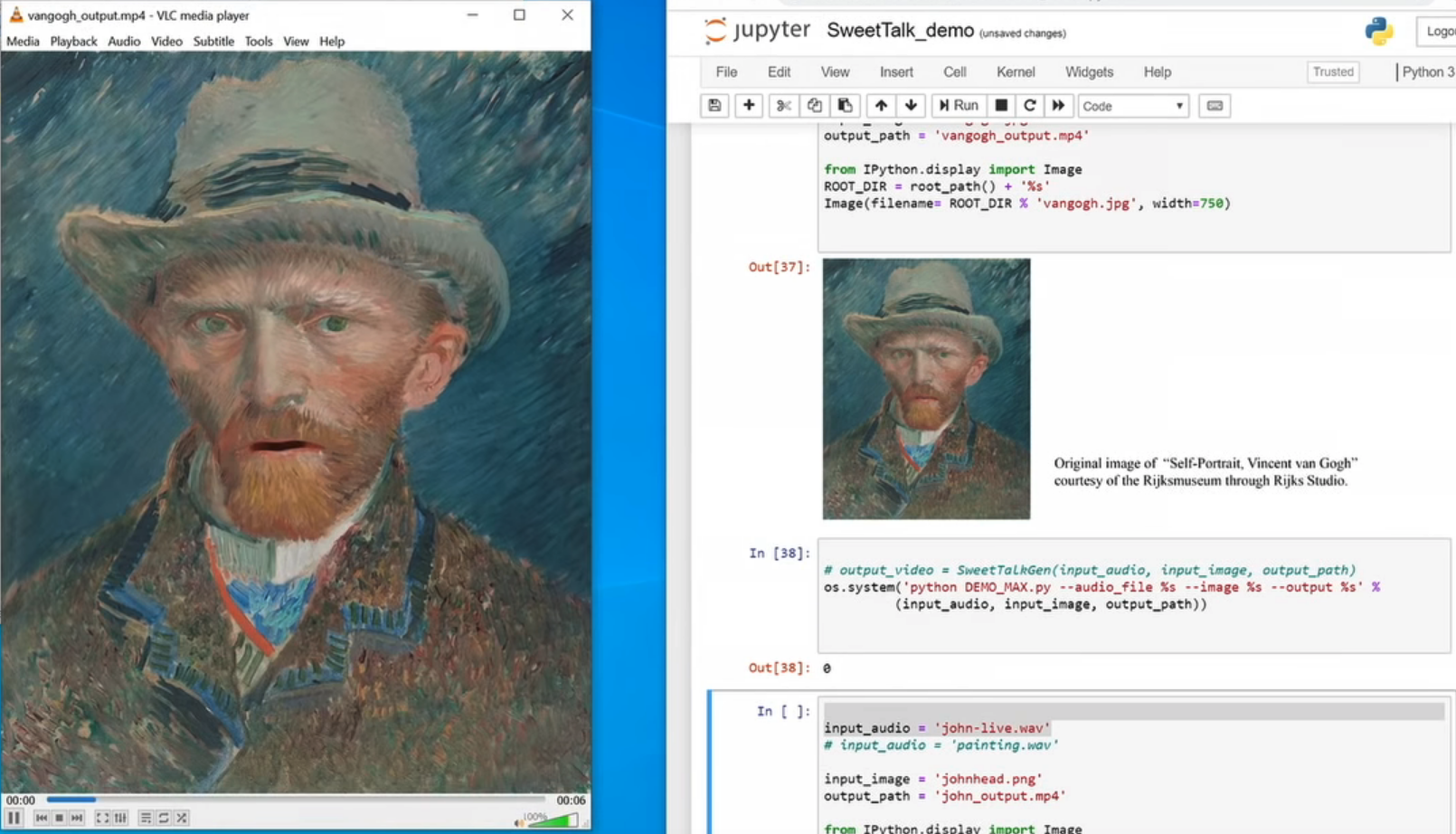Run the selected Jupyter cell
Image resolution: width=1456 pixels, height=834 pixels.
tap(959, 106)
